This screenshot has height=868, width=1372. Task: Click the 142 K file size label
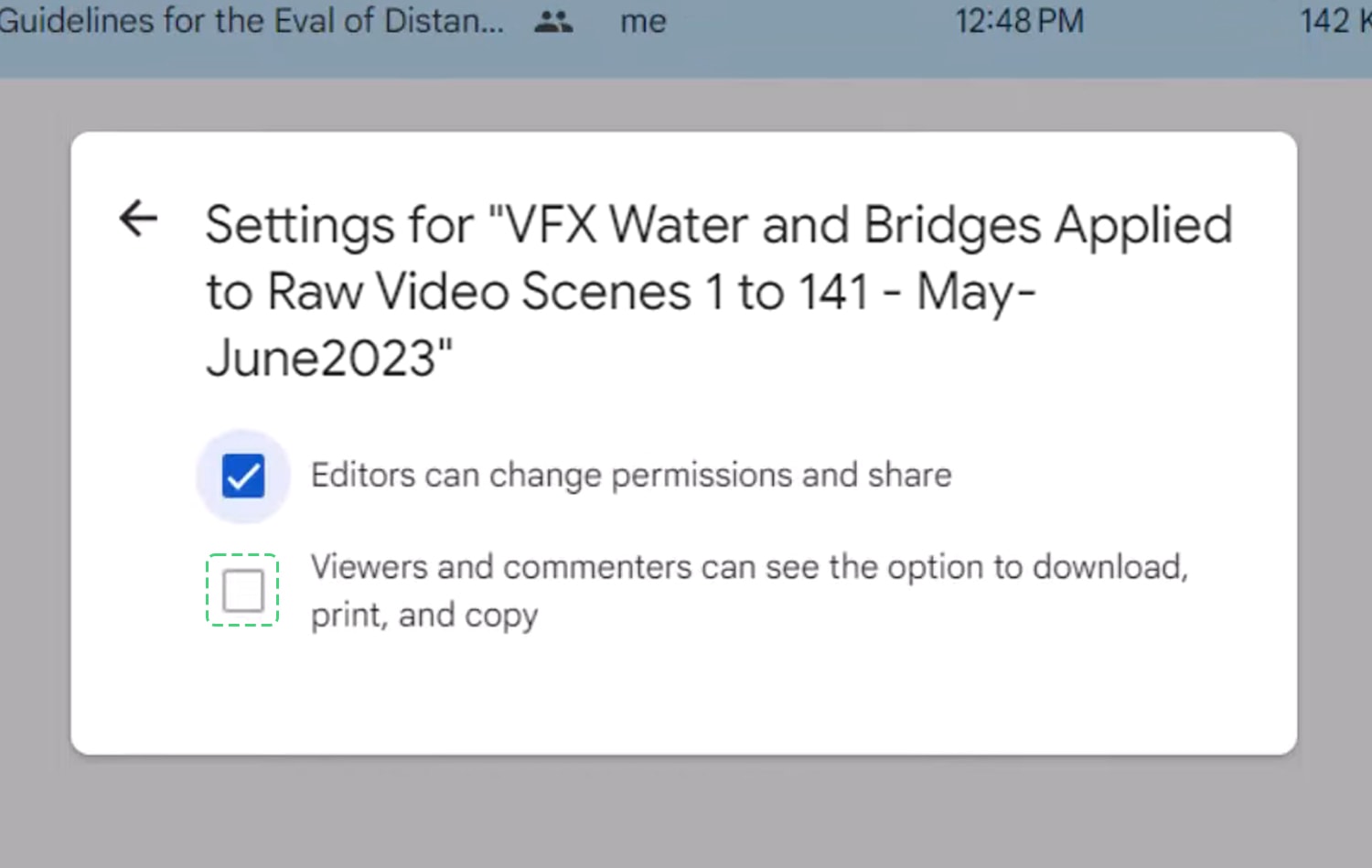1334,21
